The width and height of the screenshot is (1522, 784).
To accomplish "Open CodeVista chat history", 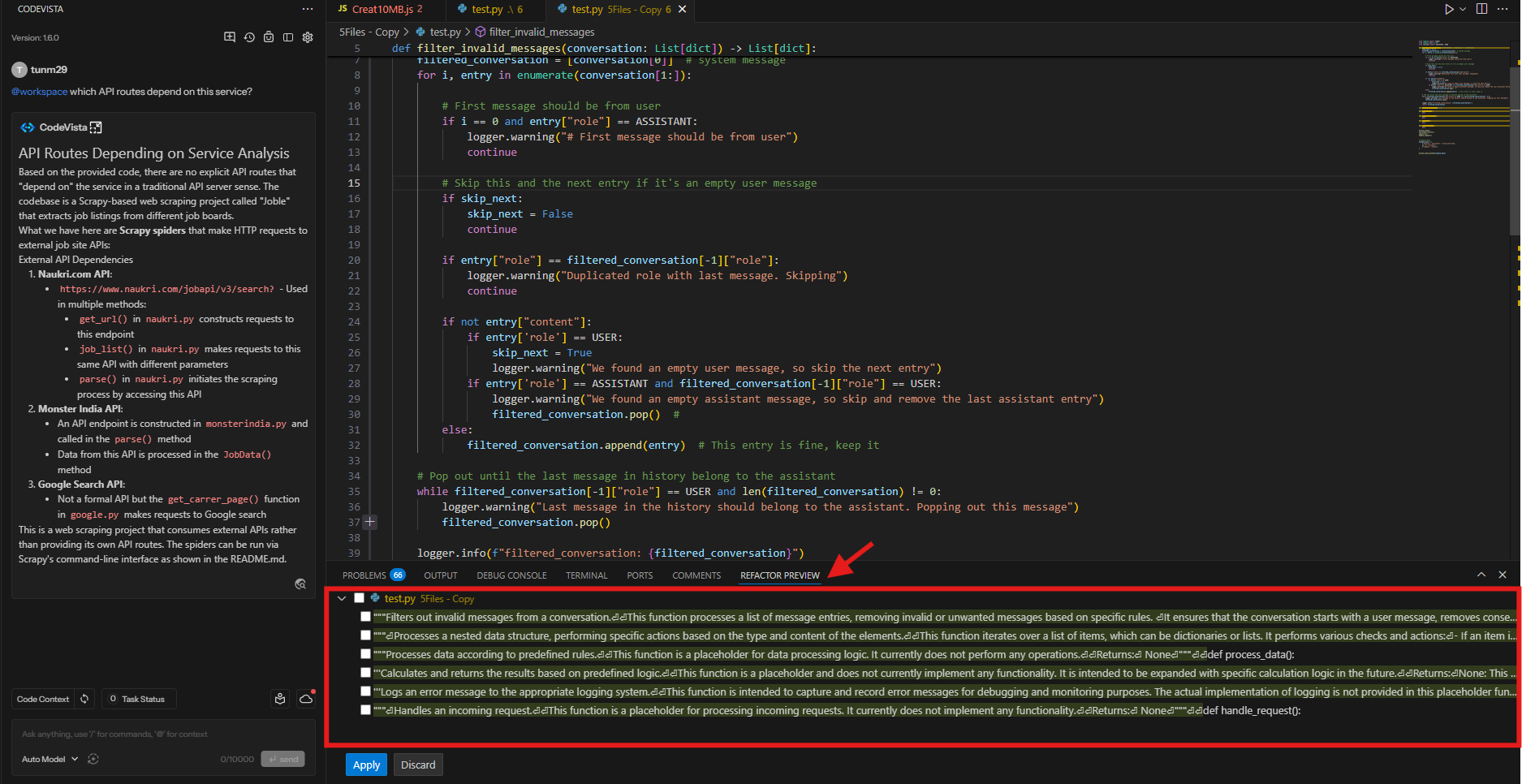I will tap(249, 37).
